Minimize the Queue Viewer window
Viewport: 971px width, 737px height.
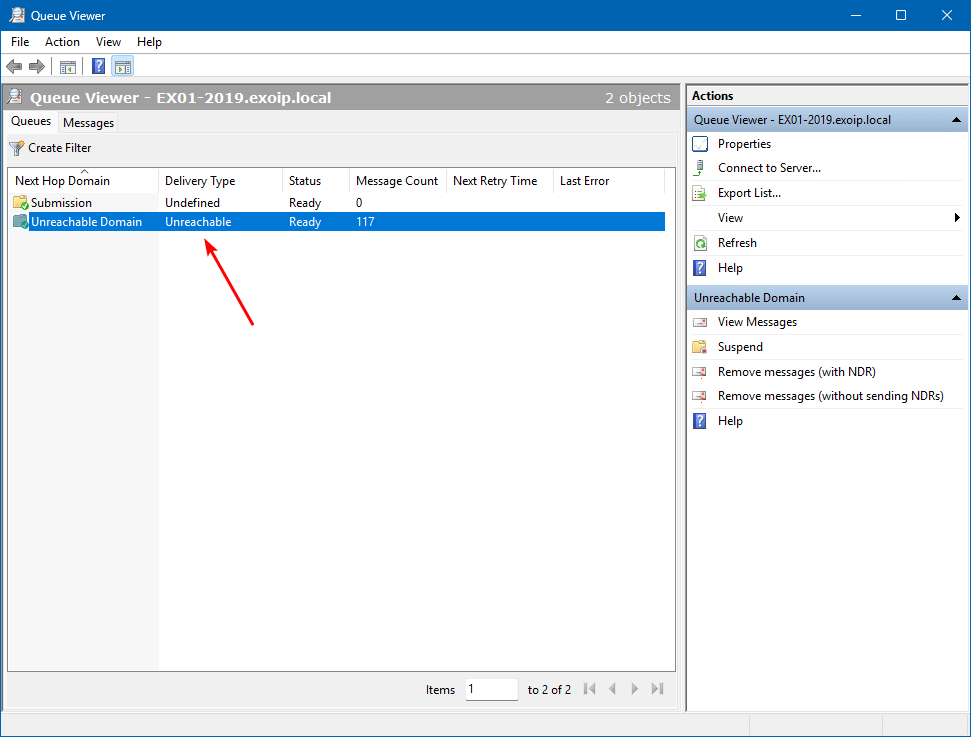click(x=856, y=15)
